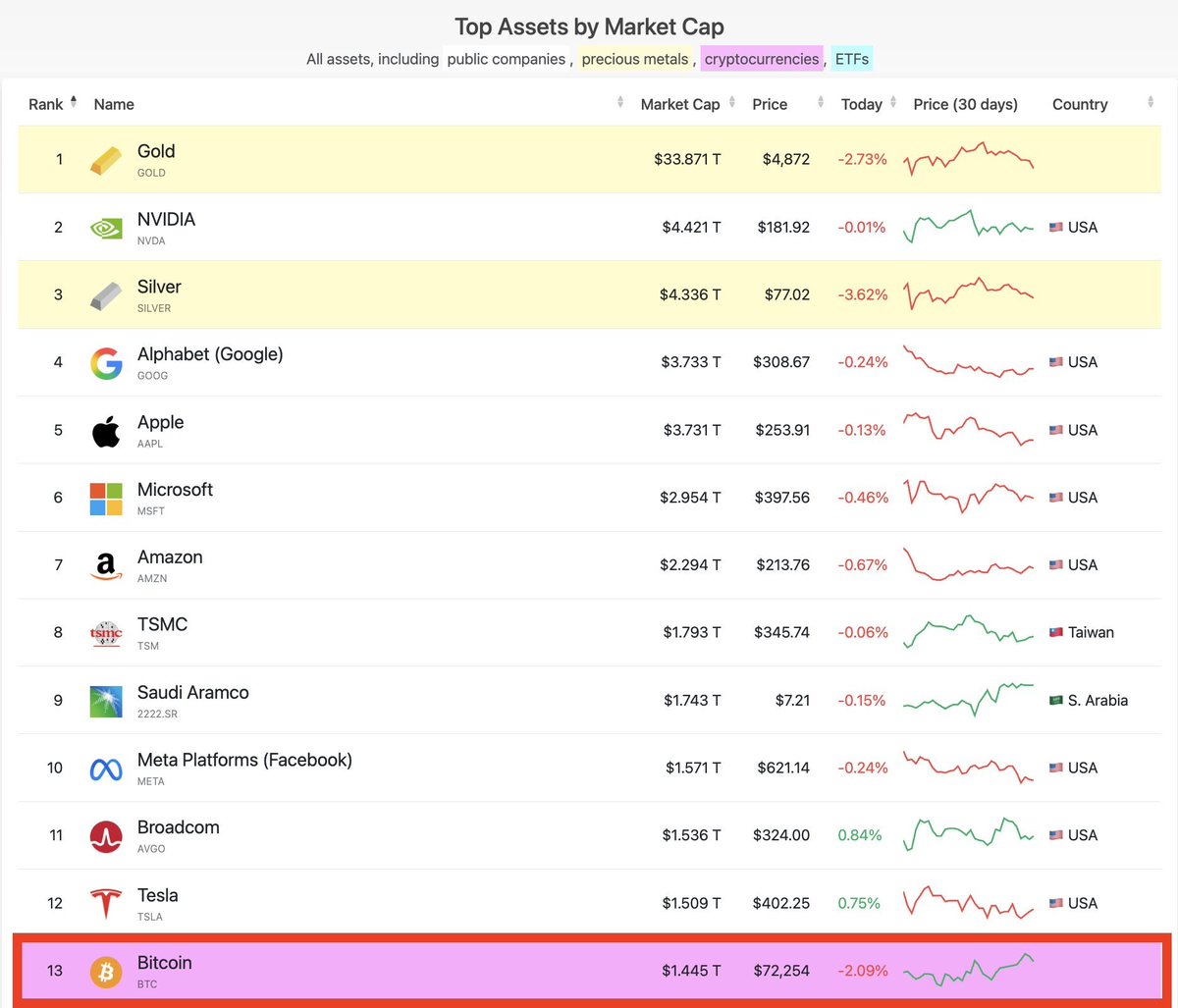
Task: Click the Broadcom logo icon
Action: (106, 836)
